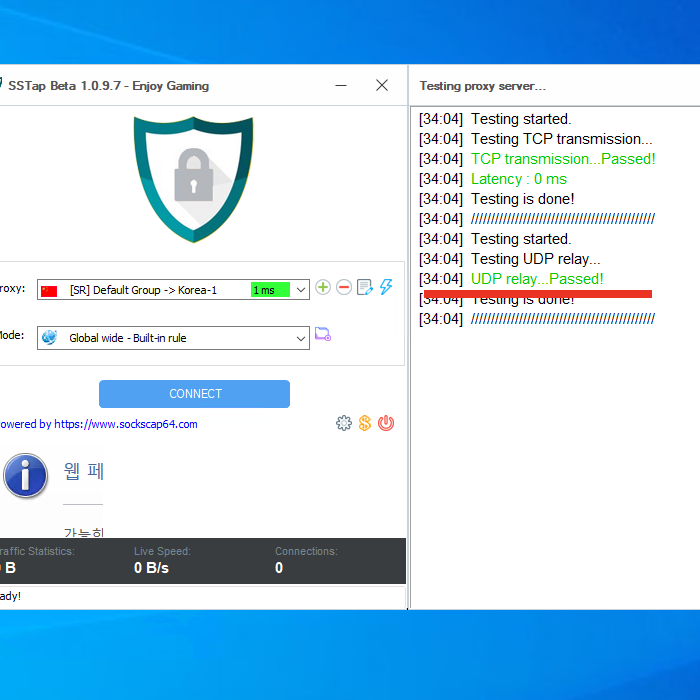Click the 'Latency : 0 ms' log line
This screenshot has width=700, height=700.
[x=519, y=179]
